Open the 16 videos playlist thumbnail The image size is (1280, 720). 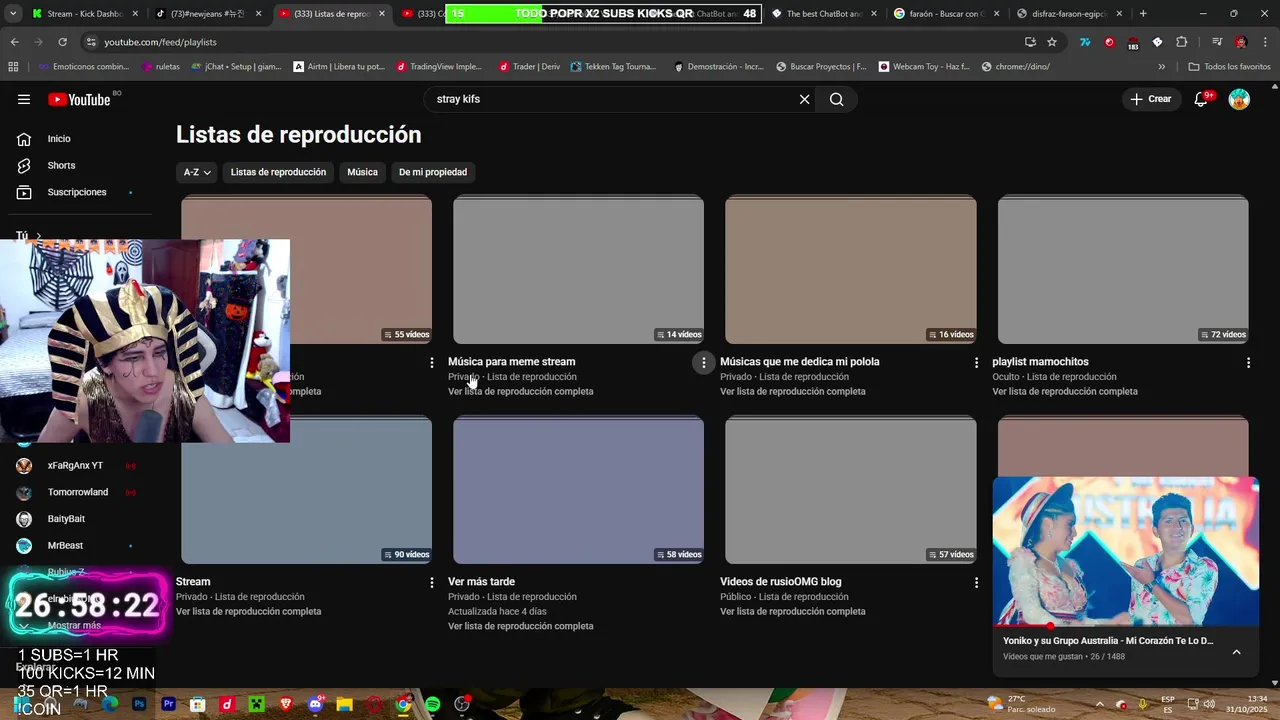click(x=850, y=270)
